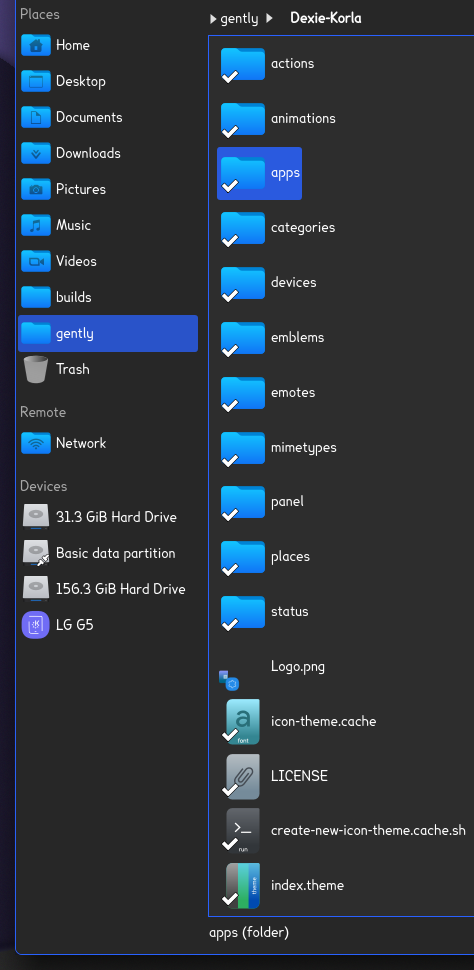Open the Trash bin
Viewport: 474px width, 970px height.
pos(108,369)
